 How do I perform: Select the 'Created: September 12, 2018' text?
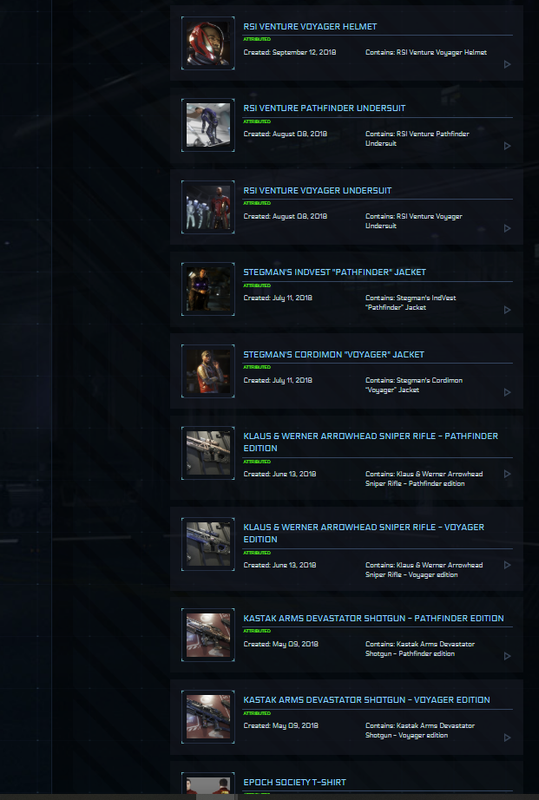coord(289,53)
